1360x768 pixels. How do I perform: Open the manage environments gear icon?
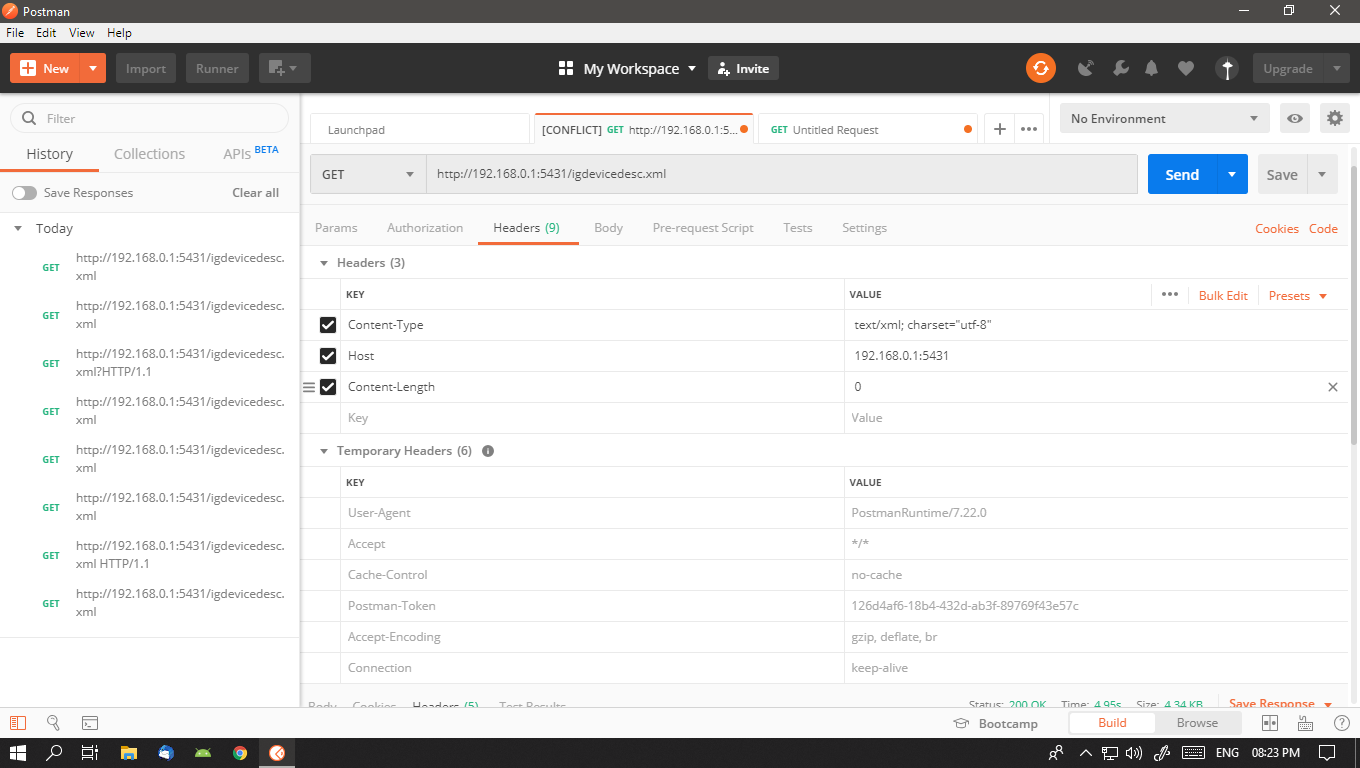tap(1335, 118)
